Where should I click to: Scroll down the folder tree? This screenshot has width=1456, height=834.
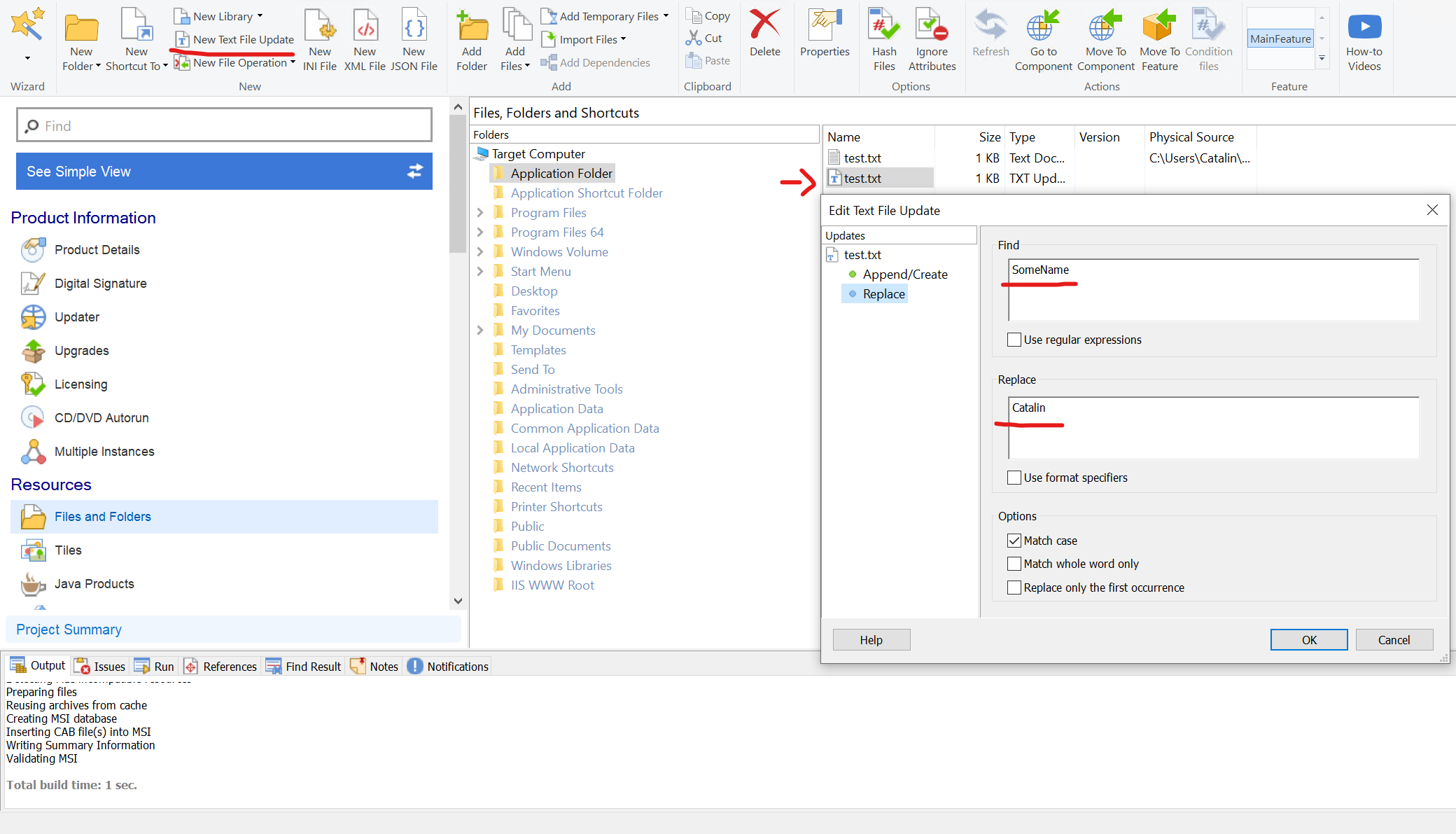(x=458, y=600)
